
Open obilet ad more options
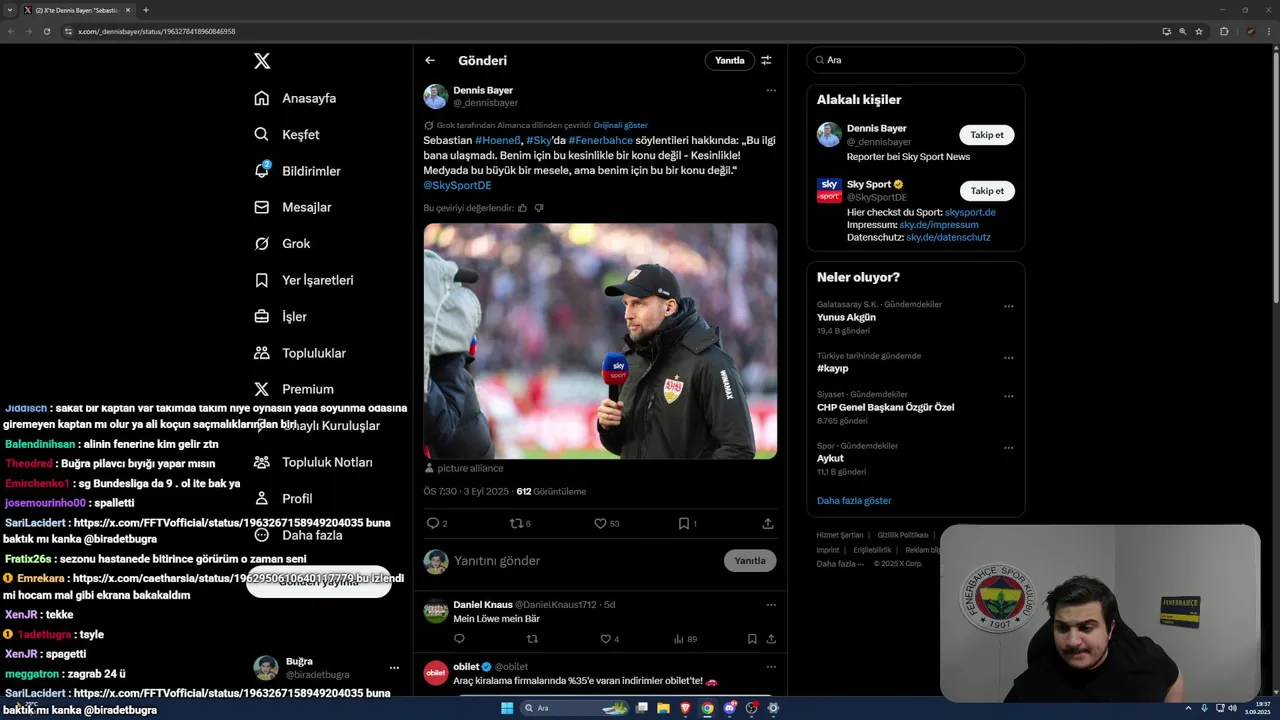[x=771, y=667]
